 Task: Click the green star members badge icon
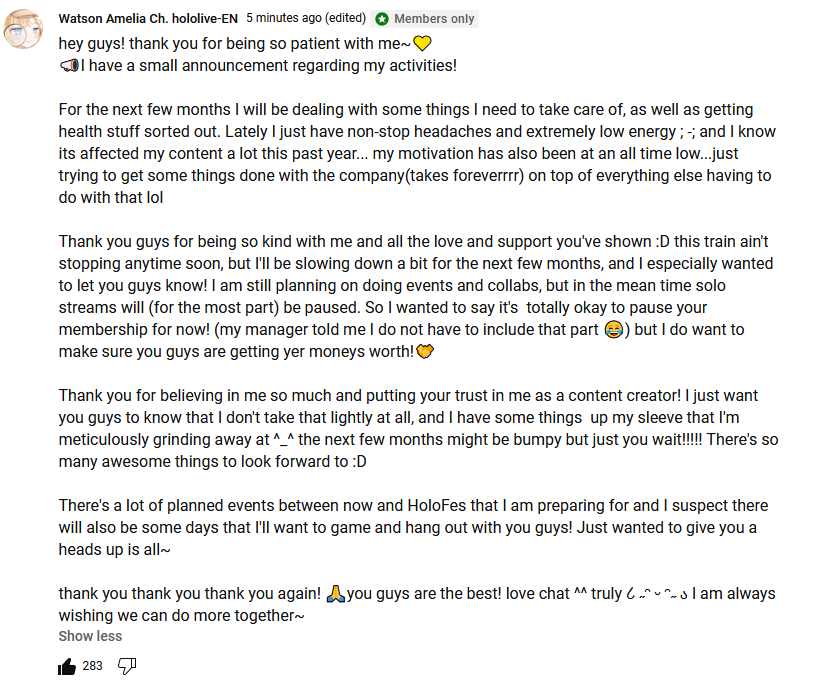(x=382, y=19)
